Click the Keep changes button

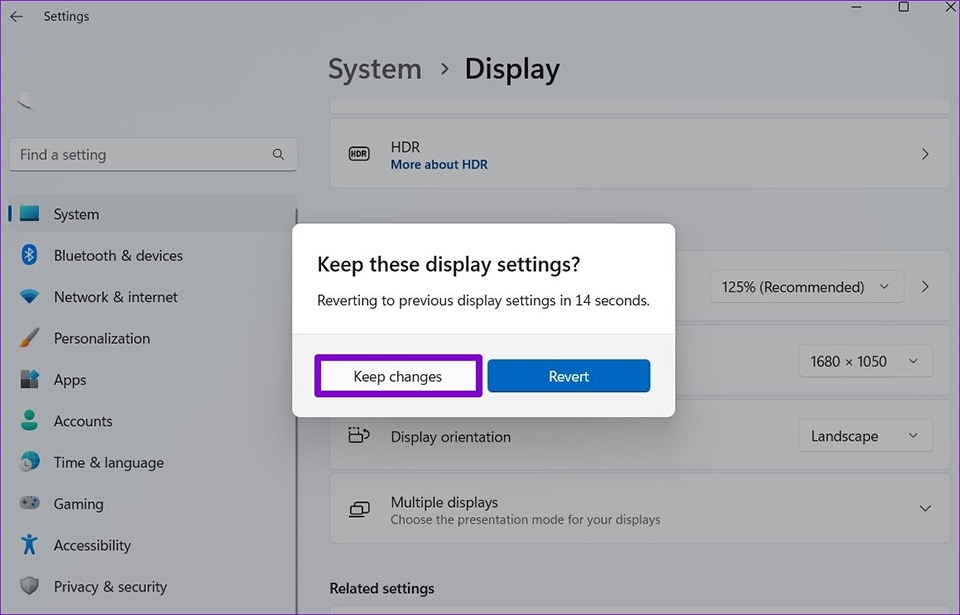[x=397, y=376]
